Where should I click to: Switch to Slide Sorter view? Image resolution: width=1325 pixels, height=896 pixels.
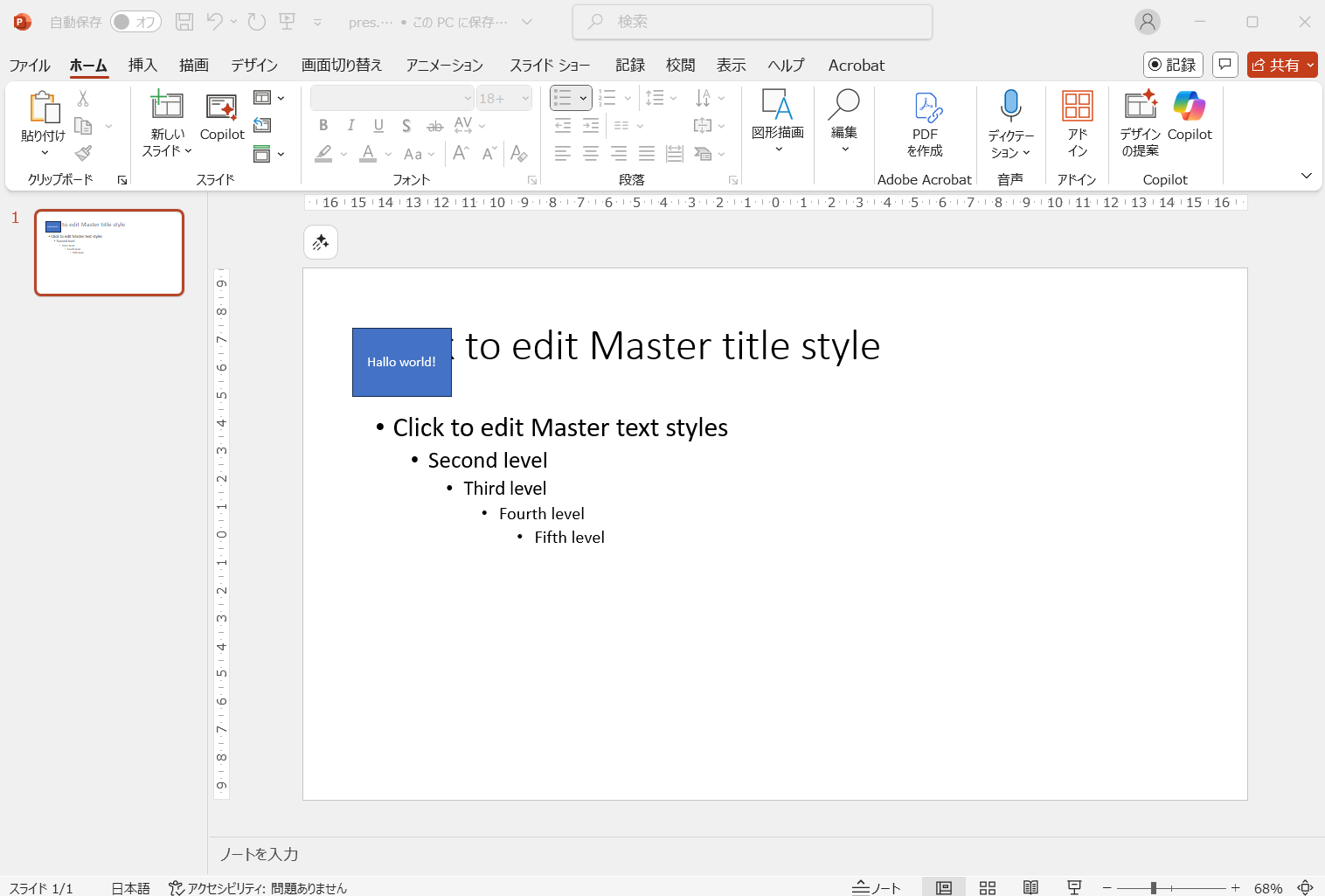click(x=988, y=888)
